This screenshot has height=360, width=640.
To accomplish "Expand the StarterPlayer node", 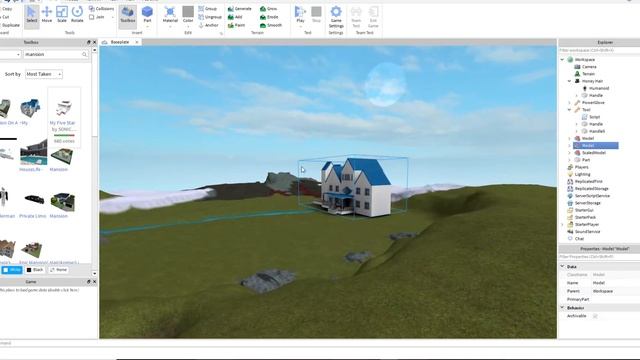I will (562, 224).
